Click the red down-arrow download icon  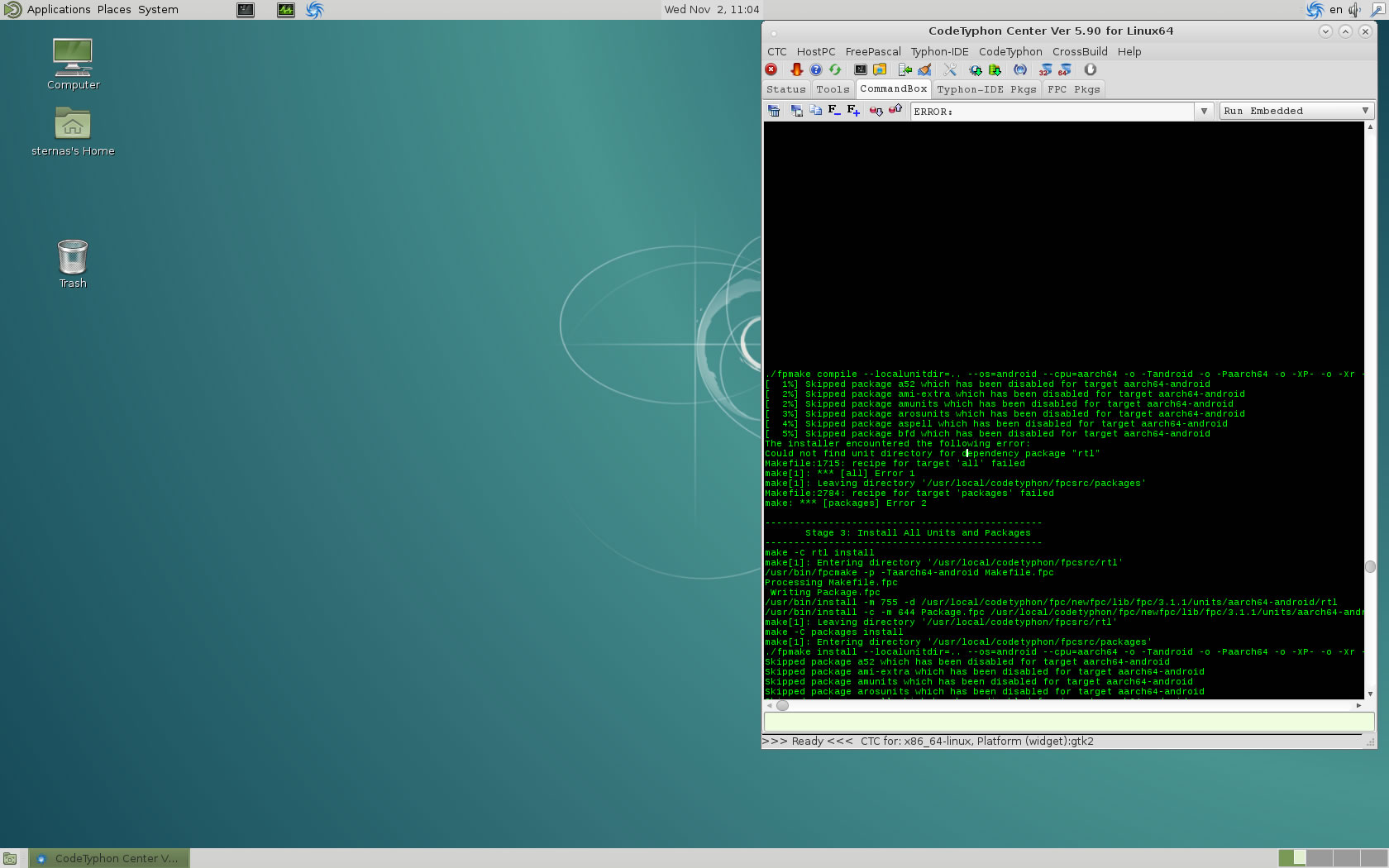[796, 69]
